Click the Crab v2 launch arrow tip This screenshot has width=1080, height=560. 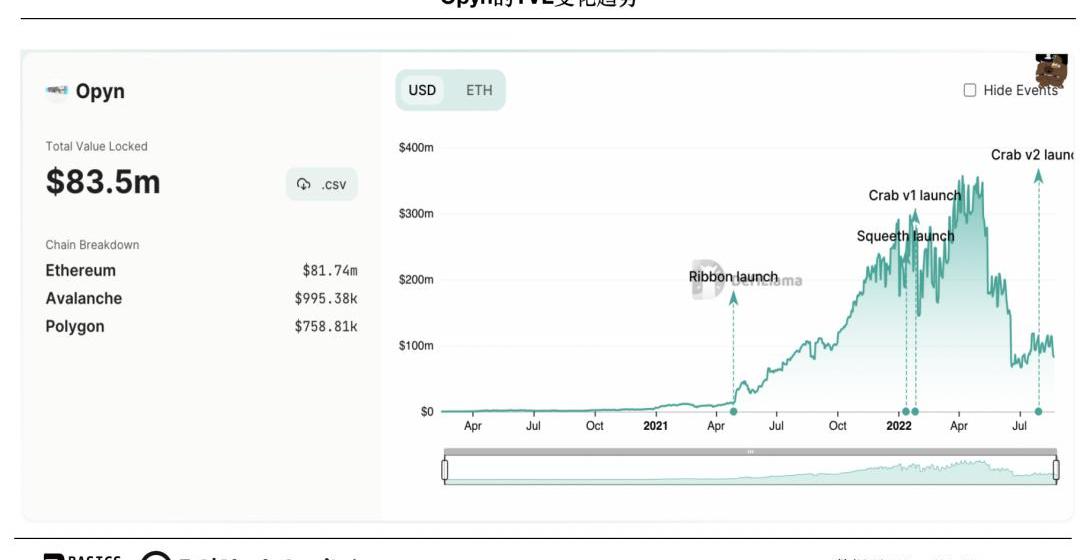point(1038,175)
